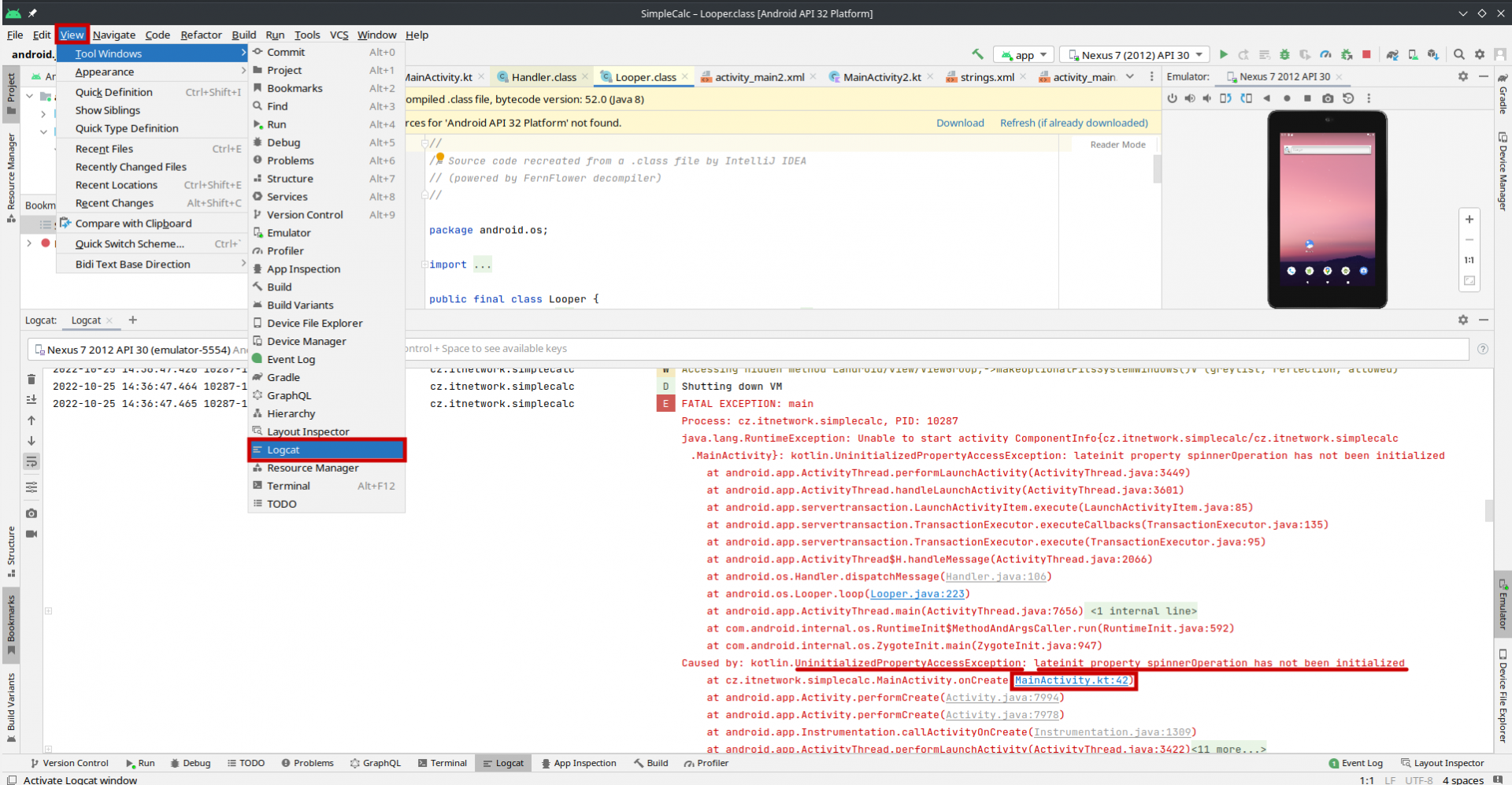
Task: Switch to the Handler.class editor tab
Action: coord(543,77)
